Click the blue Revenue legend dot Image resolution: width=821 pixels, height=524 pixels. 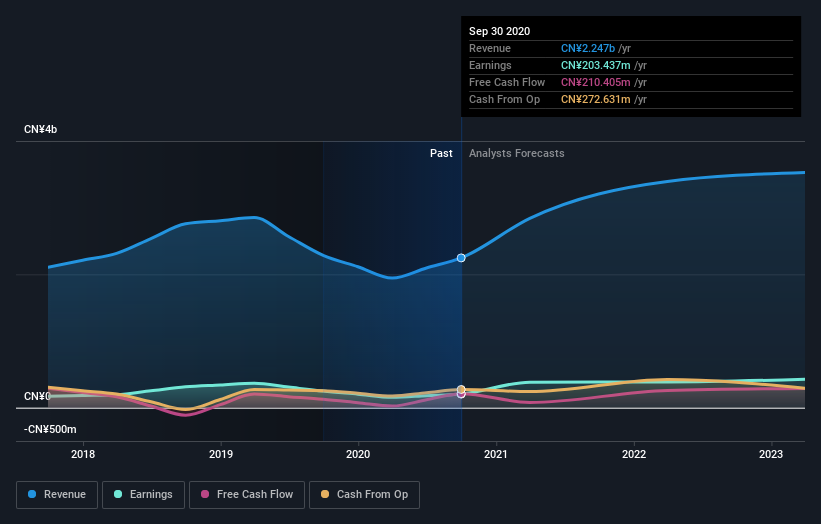pos(32,494)
